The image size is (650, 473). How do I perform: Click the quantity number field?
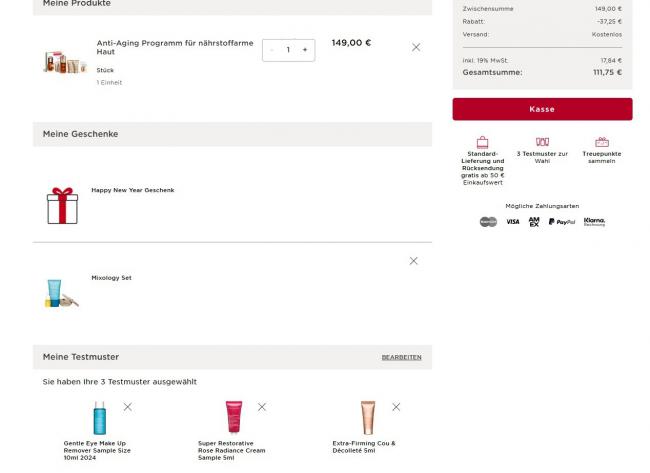point(288,50)
